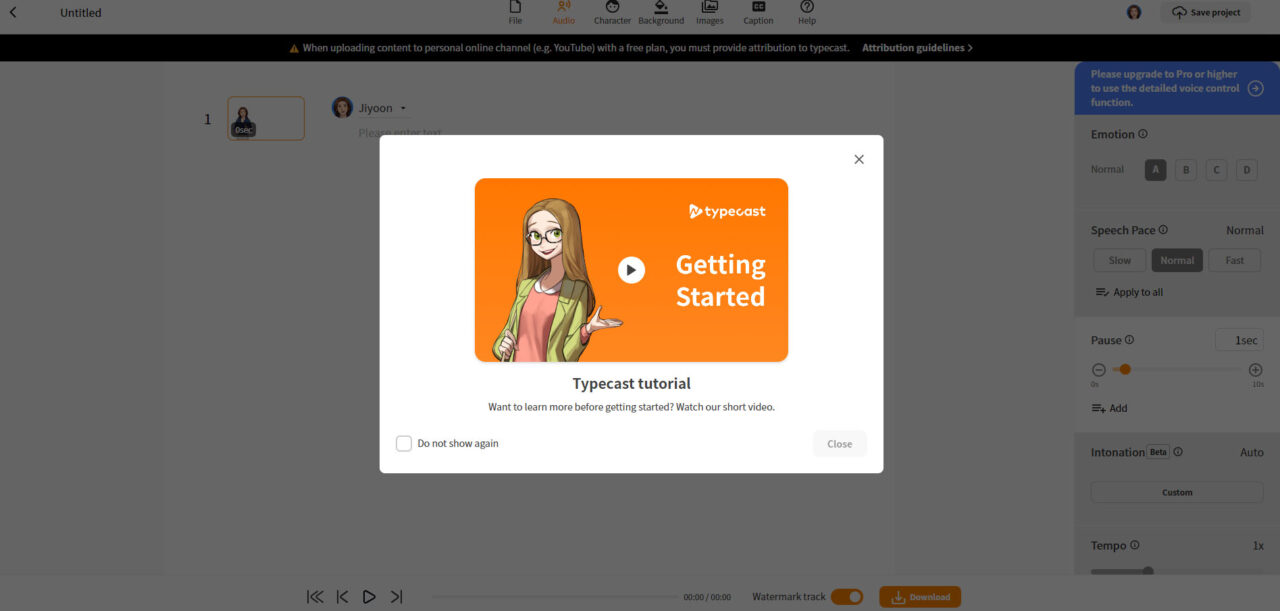Image resolution: width=1280 pixels, height=611 pixels.
Task: Select the Audio mode icon
Action: (563, 13)
